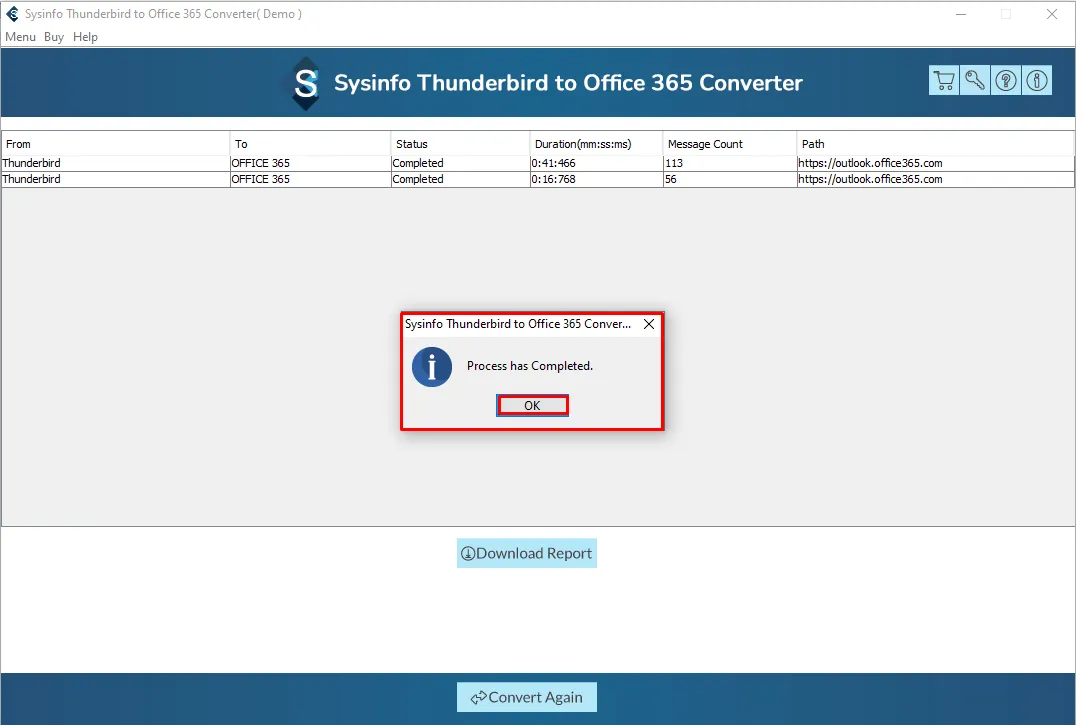Click the Message Count column header
Image resolution: width=1076 pixels, height=725 pixels.
730,144
